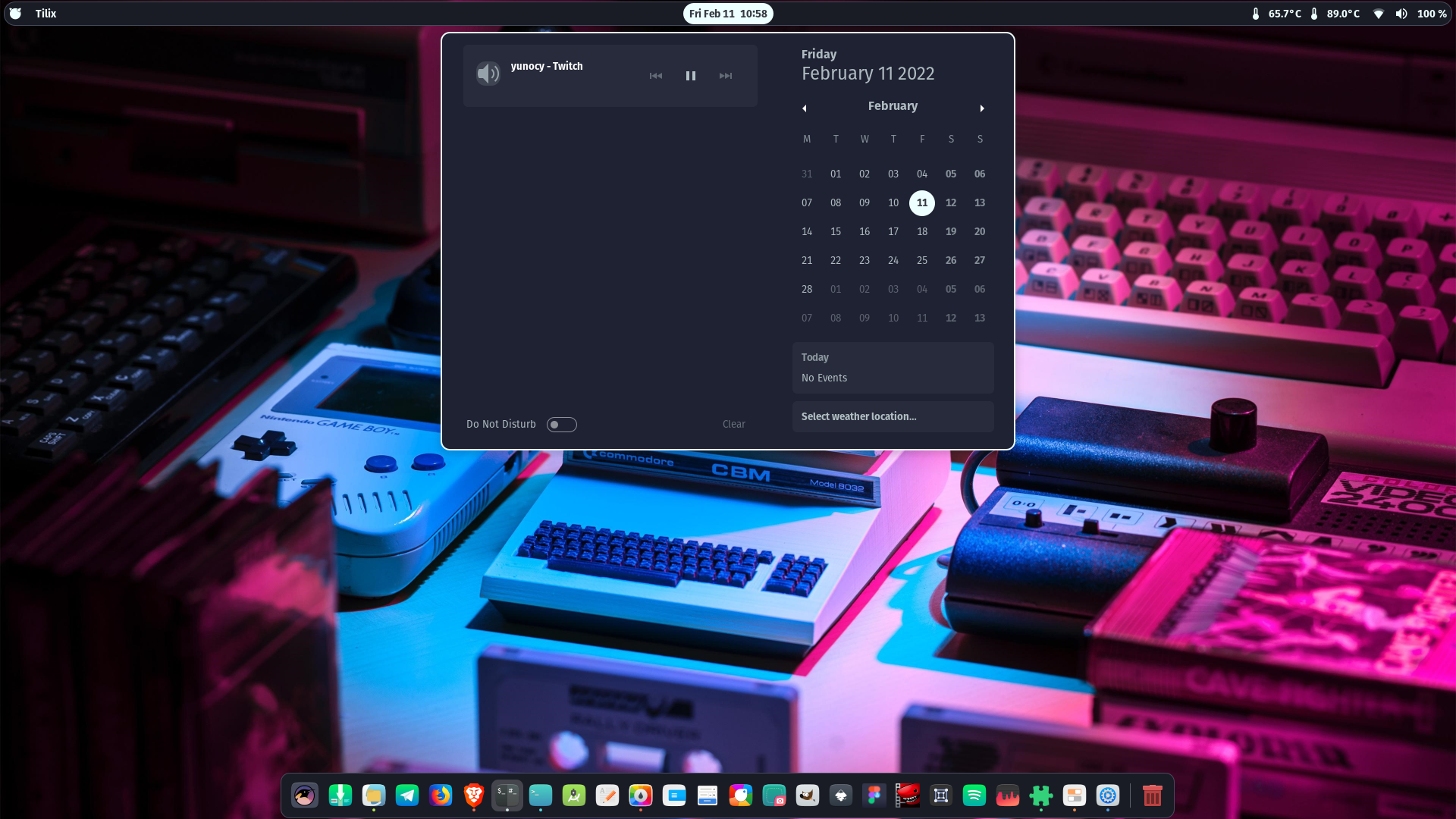Launch the Brave browser from the dock

474,795
